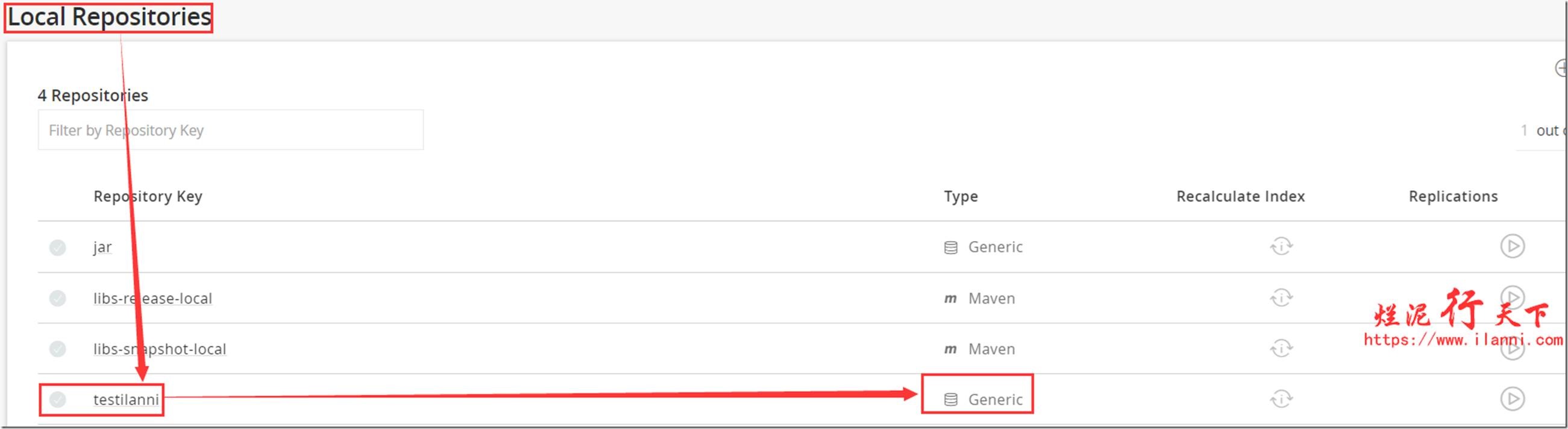Open the jar repository link
1568x429 pixels.
102,247
